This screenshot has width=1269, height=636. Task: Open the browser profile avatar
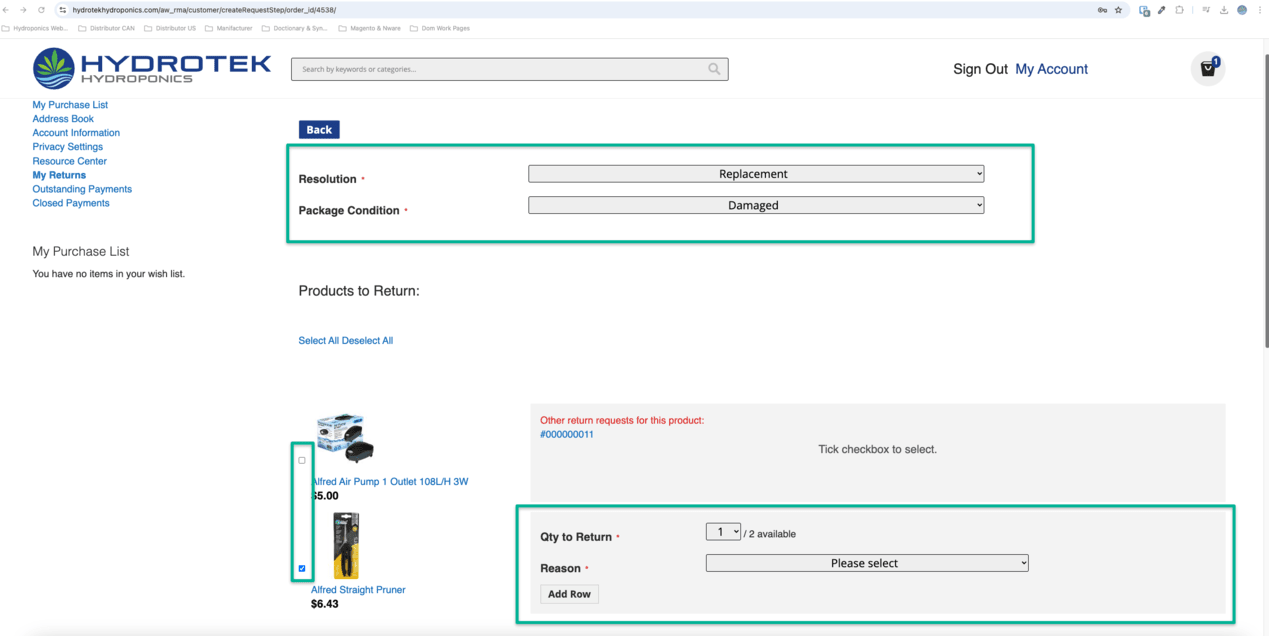1242,10
